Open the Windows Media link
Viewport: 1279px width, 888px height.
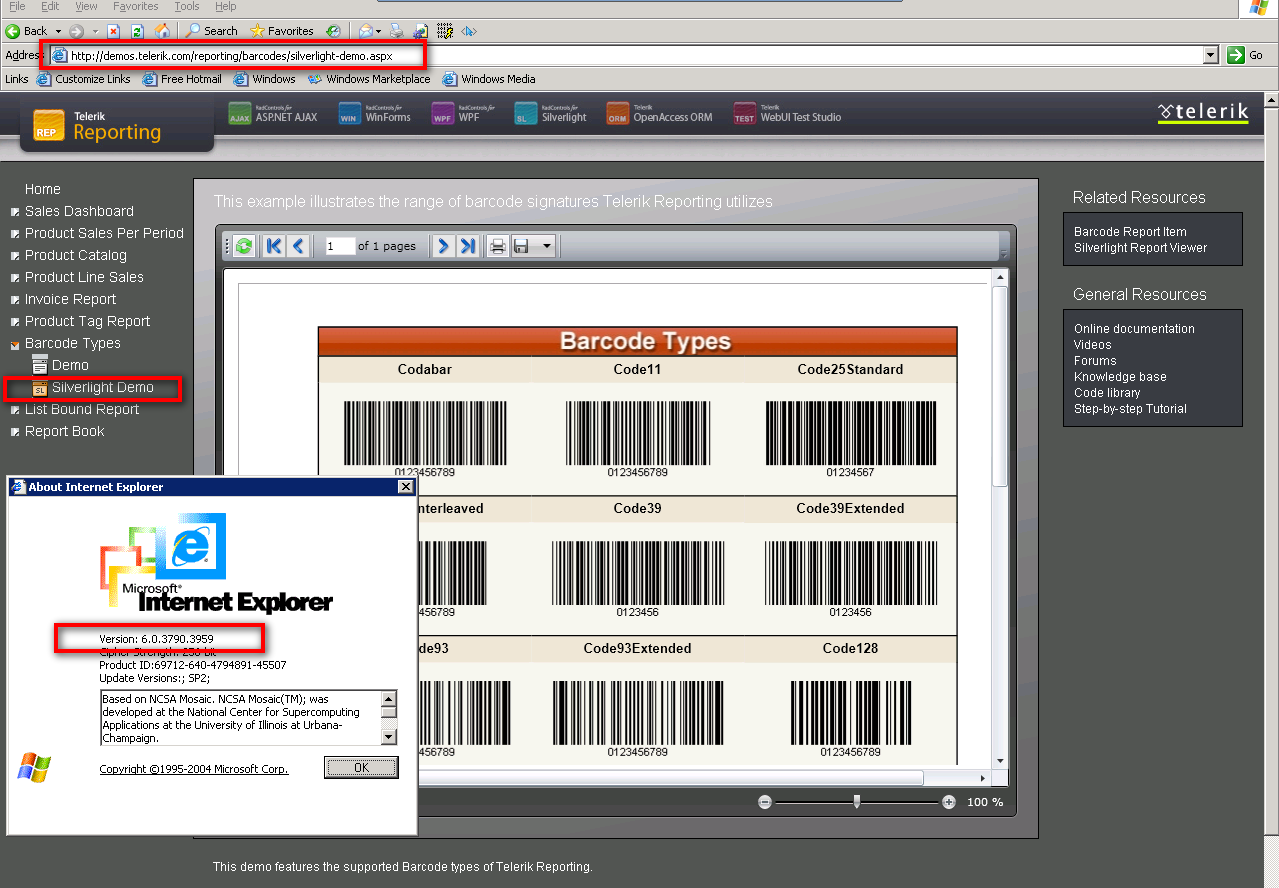tap(489, 79)
